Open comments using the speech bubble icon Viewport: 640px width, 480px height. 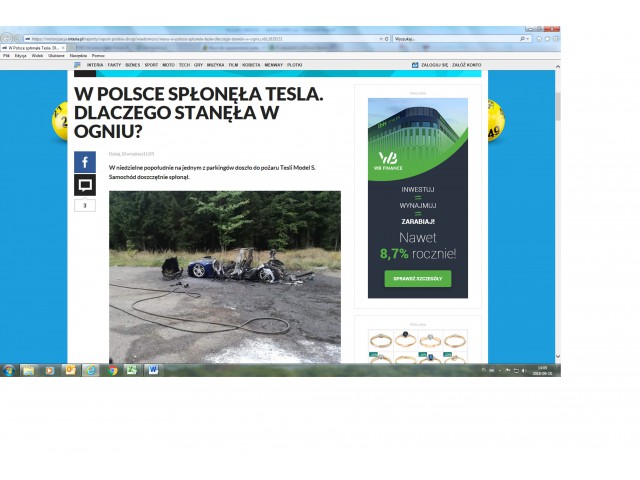click(x=84, y=185)
